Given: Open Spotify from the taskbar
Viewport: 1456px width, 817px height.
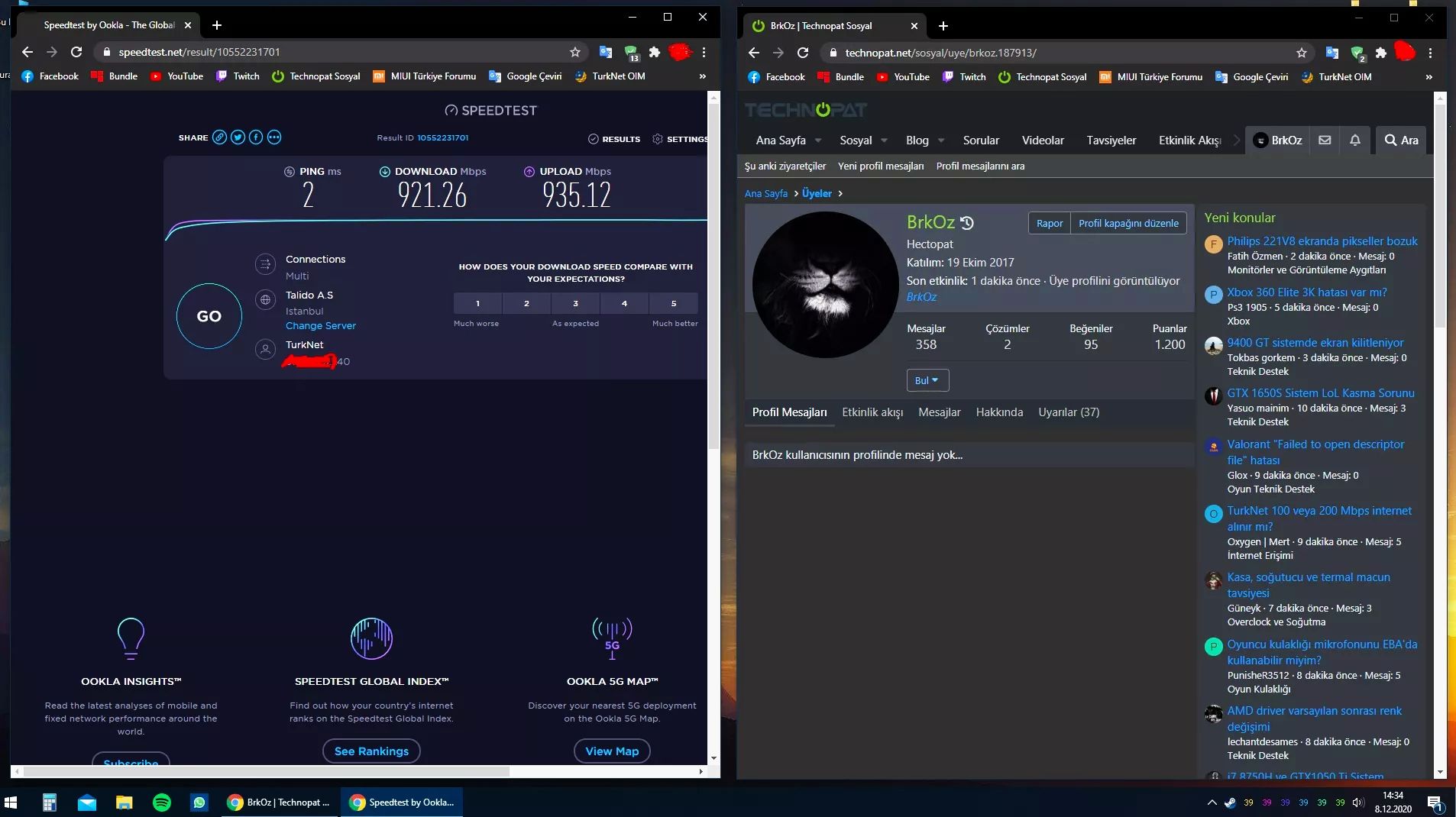Looking at the screenshot, I should pyautogui.click(x=162, y=802).
